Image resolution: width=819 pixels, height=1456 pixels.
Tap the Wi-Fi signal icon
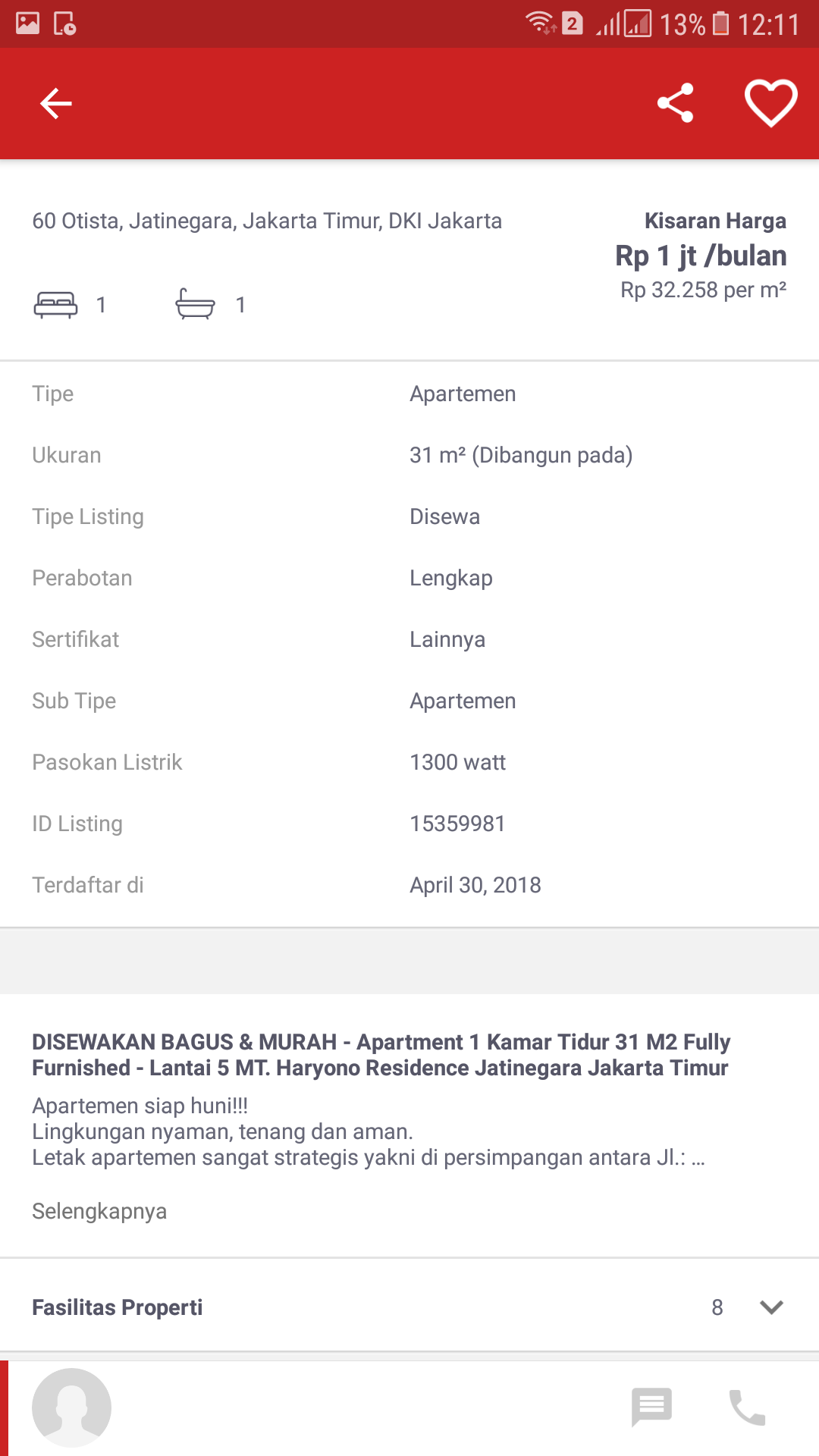[x=541, y=24]
